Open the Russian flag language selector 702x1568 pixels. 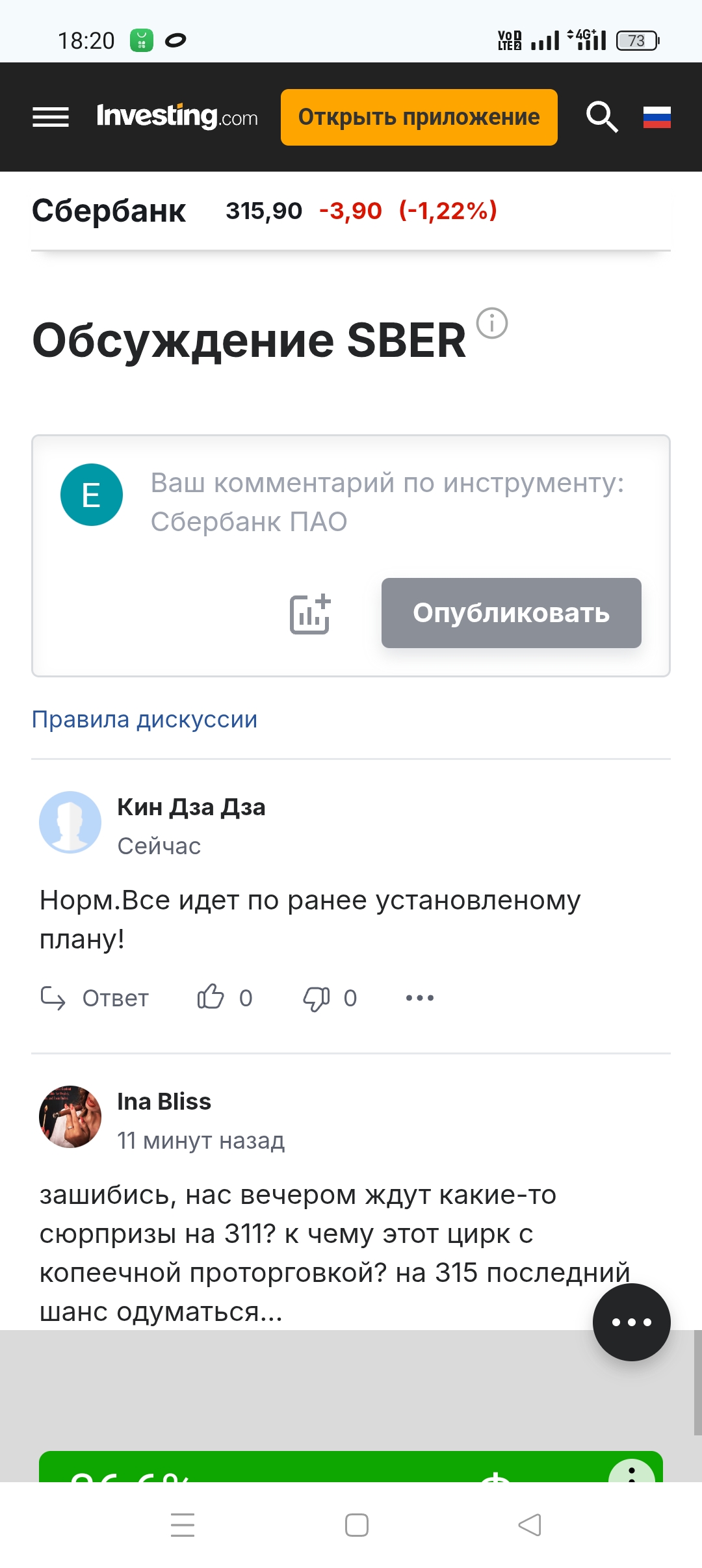click(x=656, y=117)
